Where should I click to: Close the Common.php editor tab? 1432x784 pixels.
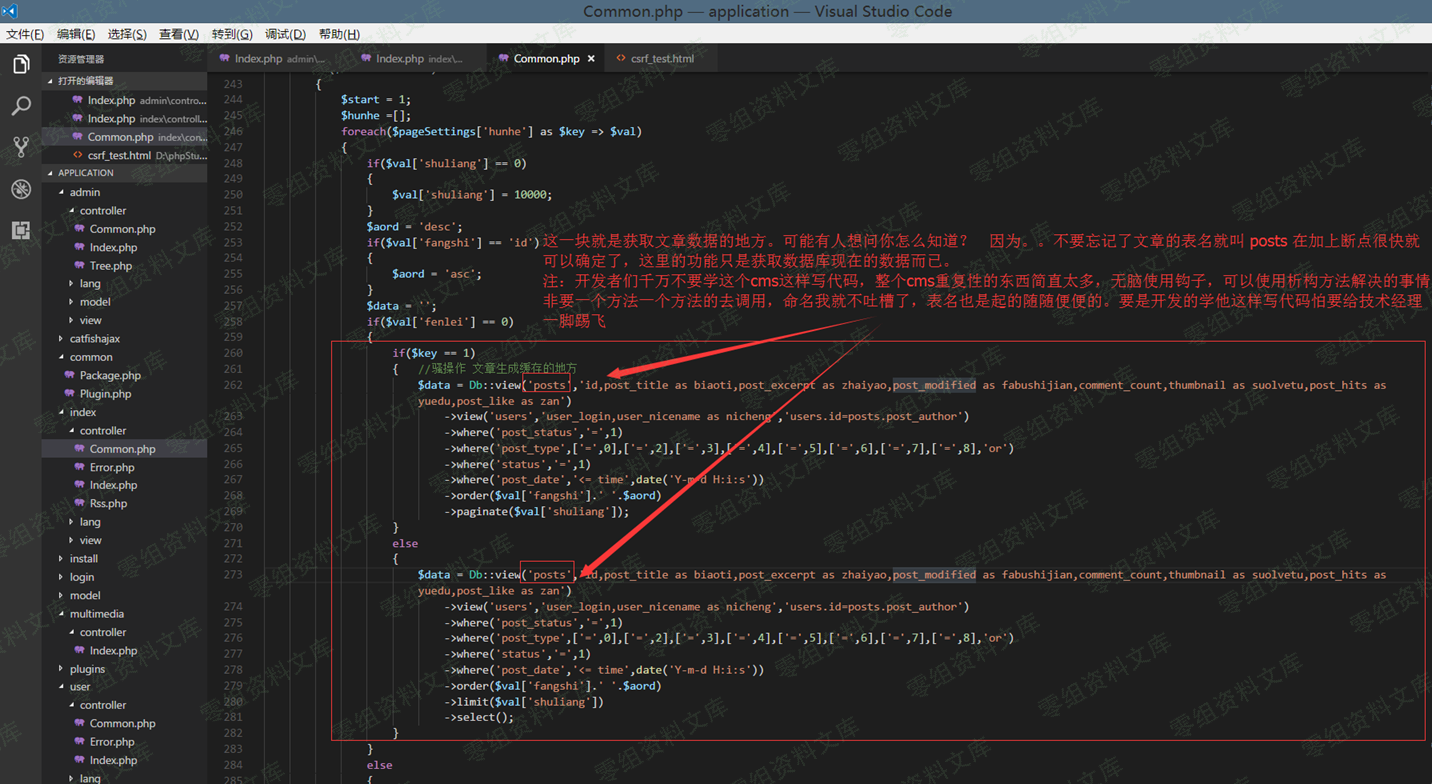[x=591, y=59]
